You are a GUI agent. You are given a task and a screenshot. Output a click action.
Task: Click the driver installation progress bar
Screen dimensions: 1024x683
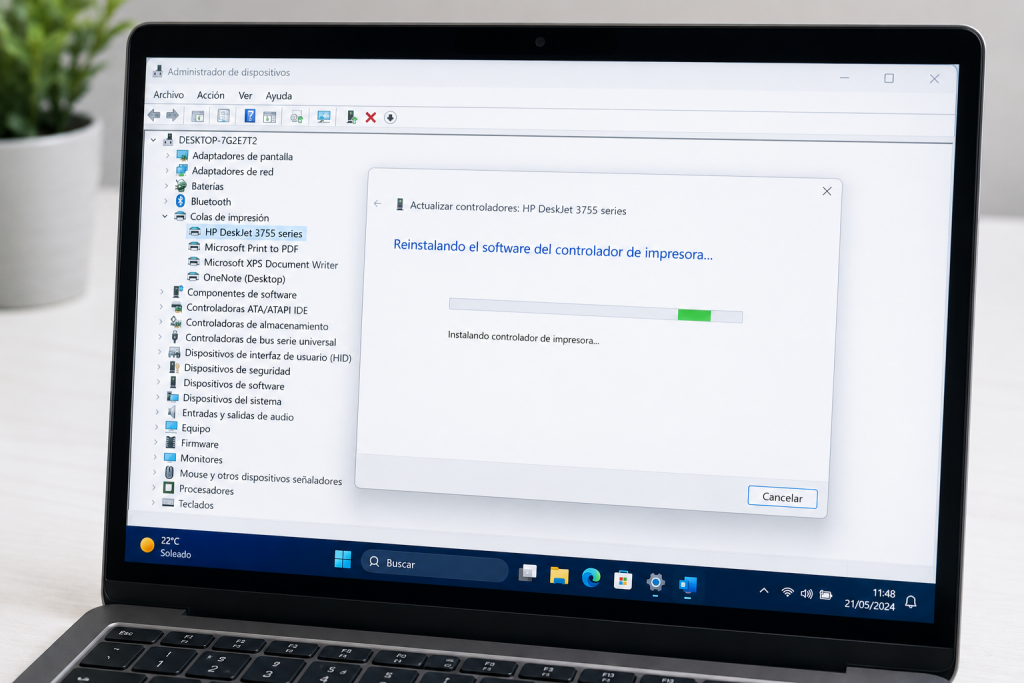click(596, 311)
